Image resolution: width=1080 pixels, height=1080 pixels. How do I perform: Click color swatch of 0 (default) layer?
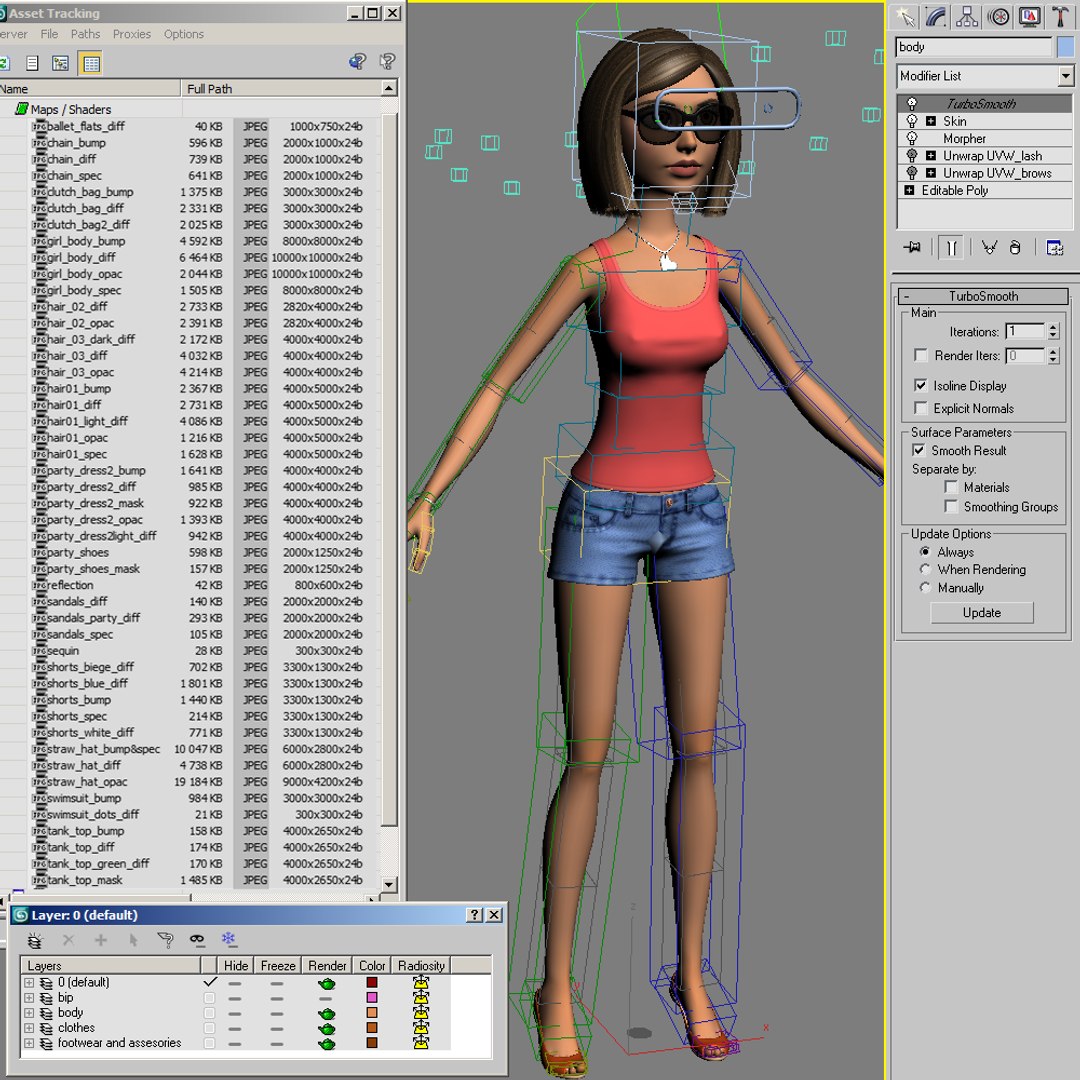[x=372, y=982]
